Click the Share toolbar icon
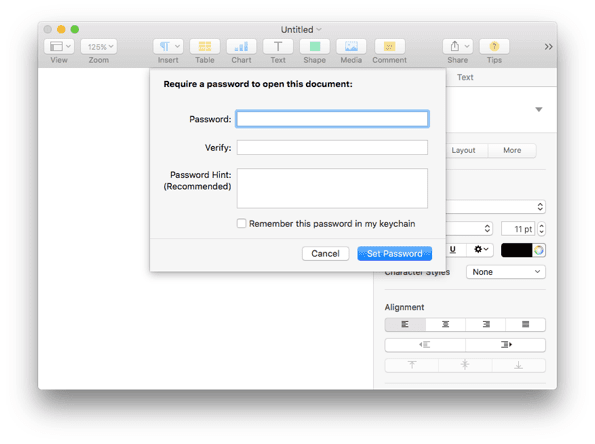The image size is (595, 444). (457, 47)
